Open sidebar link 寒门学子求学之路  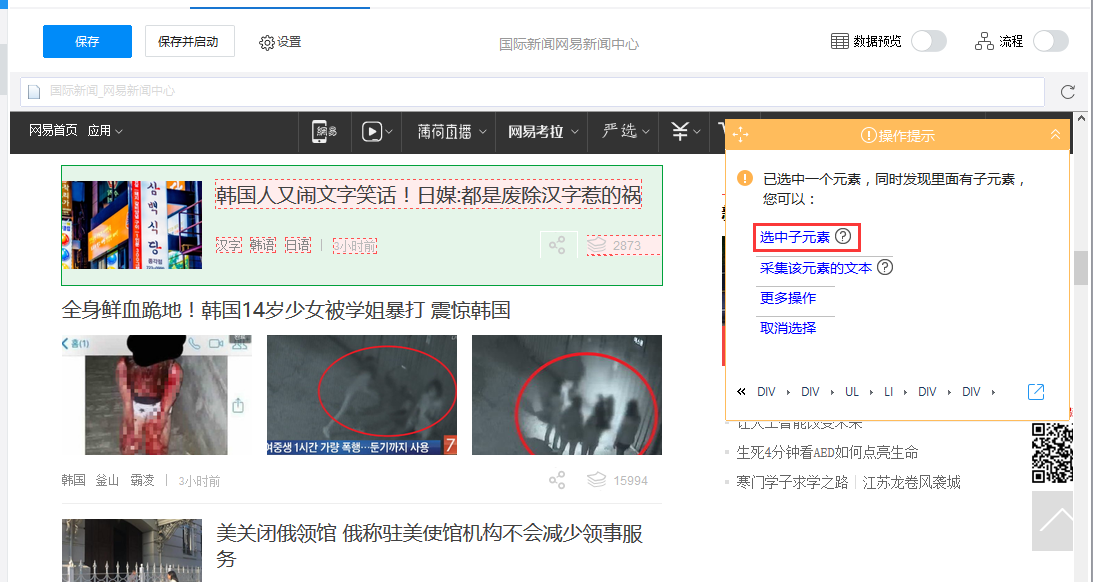pyautogui.click(x=792, y=482)
